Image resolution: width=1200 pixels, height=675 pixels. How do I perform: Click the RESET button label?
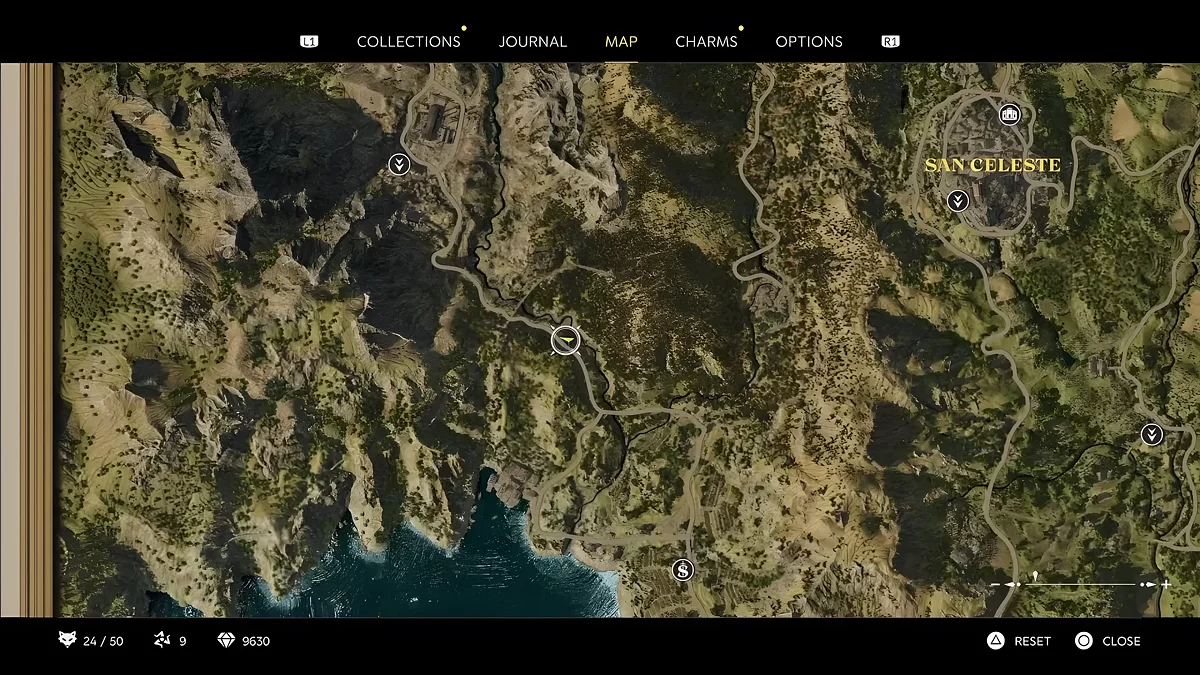1033,641
